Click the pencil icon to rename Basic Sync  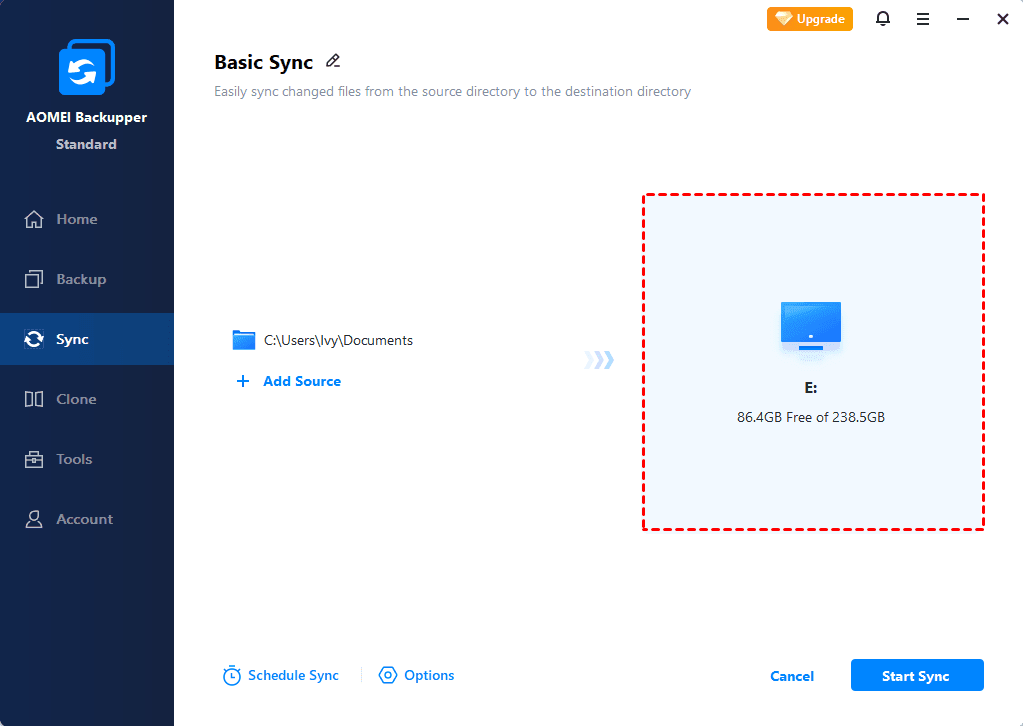(x=333, y=61)
